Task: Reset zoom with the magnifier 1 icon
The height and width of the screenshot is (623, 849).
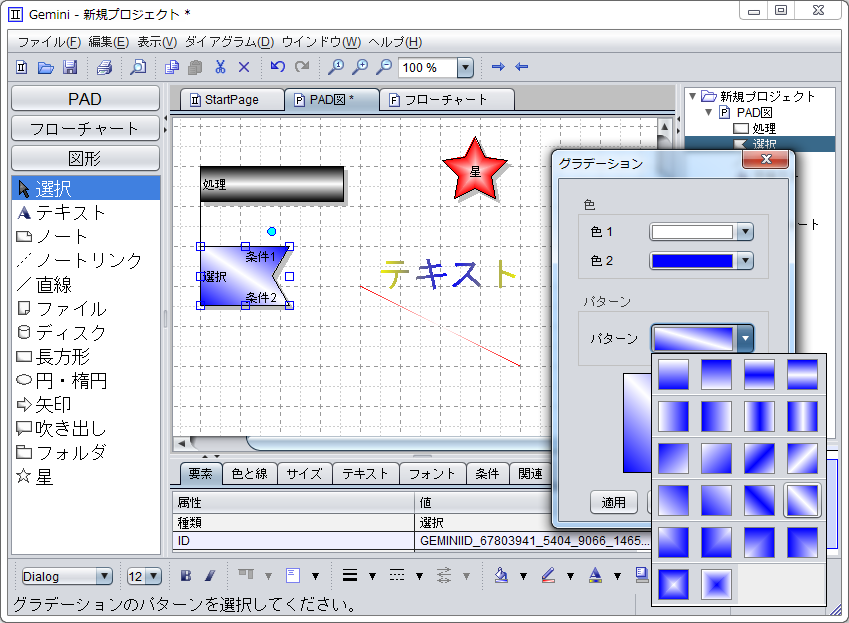Action: coord(336,67)
